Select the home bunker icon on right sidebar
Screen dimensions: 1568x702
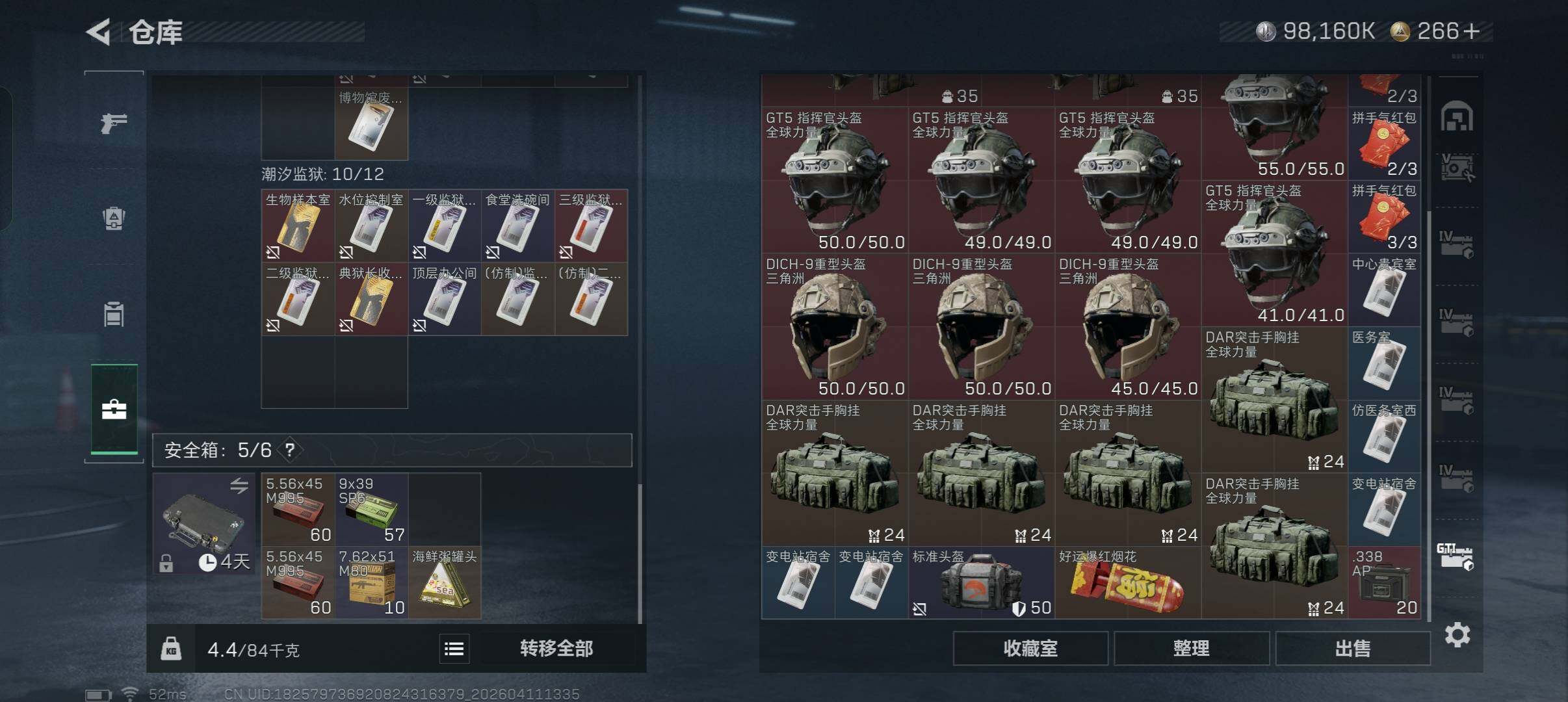click(1457, 117)
